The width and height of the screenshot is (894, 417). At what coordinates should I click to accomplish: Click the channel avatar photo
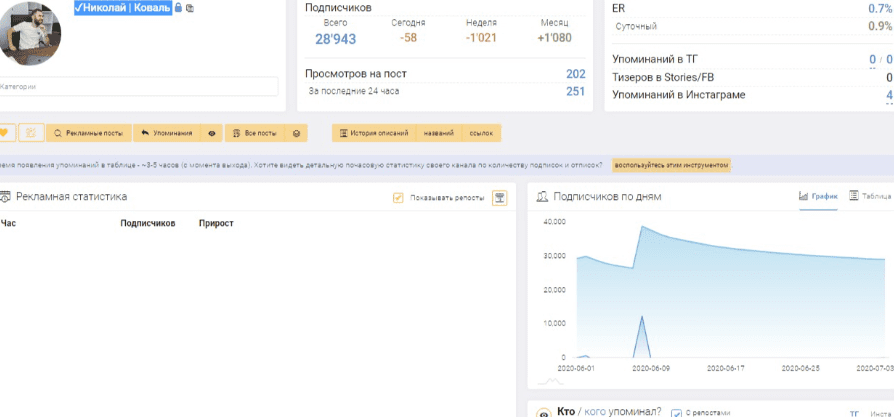[x=30, y=33]
